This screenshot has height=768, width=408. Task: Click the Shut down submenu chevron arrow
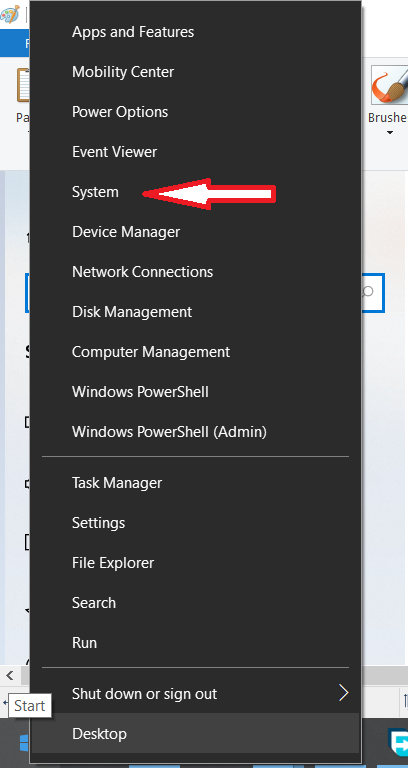(343, 693)
